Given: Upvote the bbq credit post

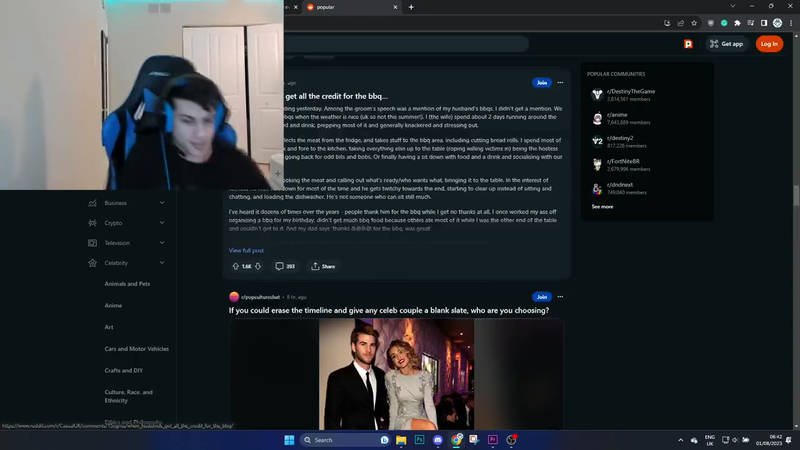Looking at the screenshot, I should click(x=236, y=266).
